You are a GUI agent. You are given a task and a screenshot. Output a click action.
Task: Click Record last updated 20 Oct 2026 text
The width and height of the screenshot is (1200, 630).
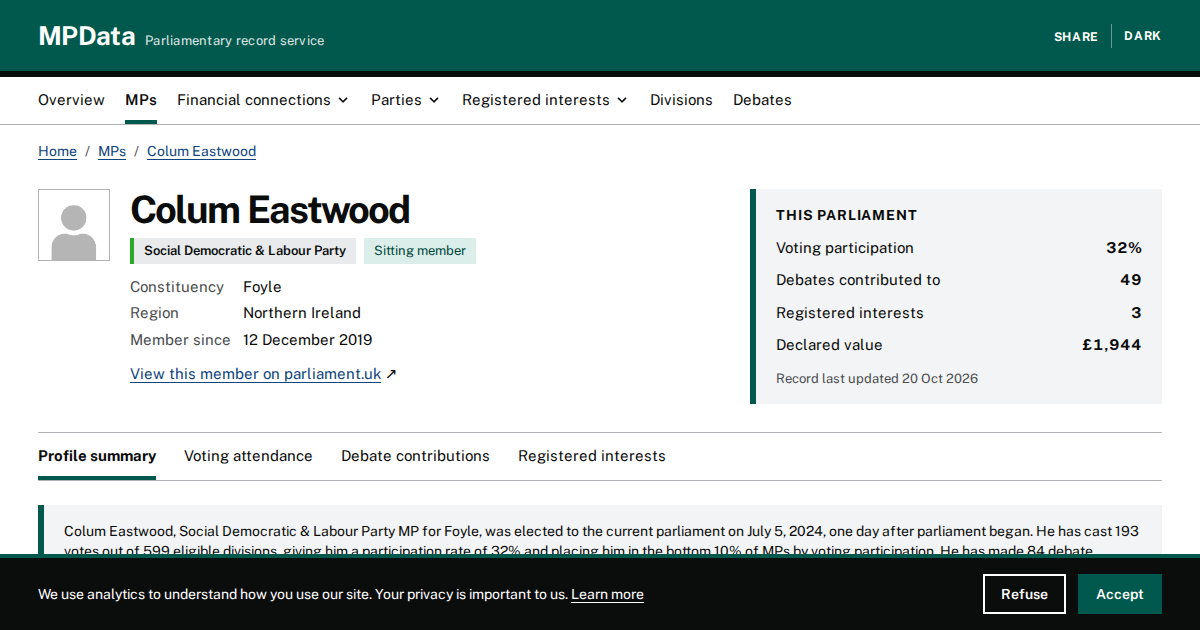(x=877, y=379)
